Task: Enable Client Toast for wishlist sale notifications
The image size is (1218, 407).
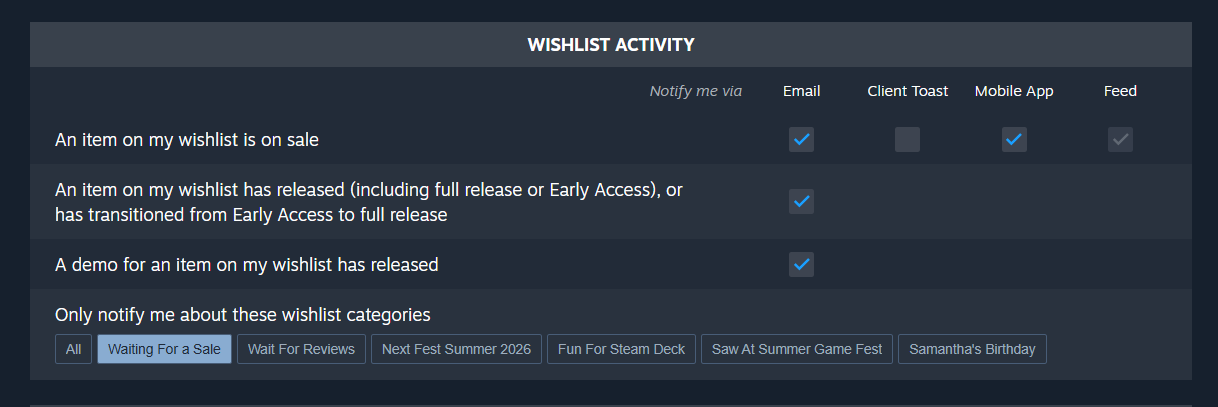Action: (x=907, y=140)
